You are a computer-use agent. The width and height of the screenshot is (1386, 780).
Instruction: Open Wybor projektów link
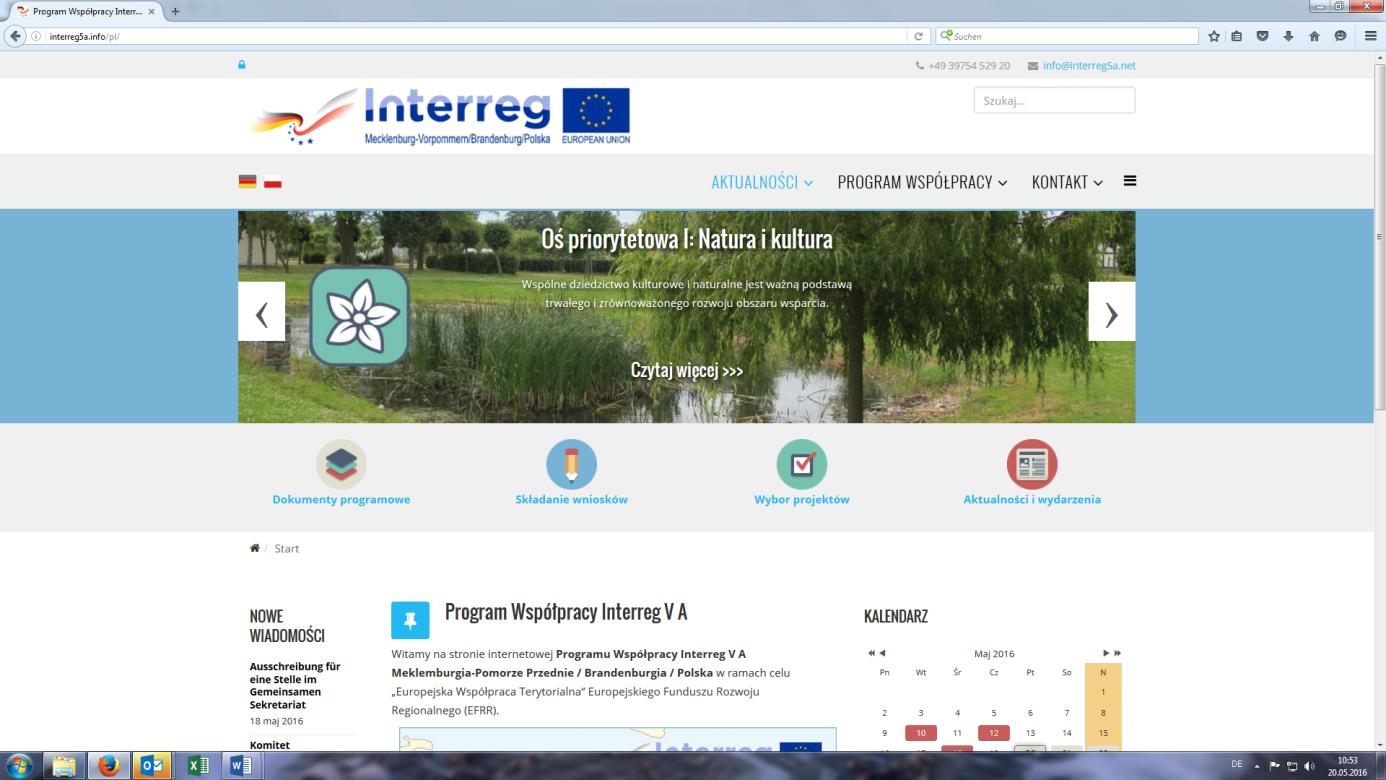pos(802,499)
